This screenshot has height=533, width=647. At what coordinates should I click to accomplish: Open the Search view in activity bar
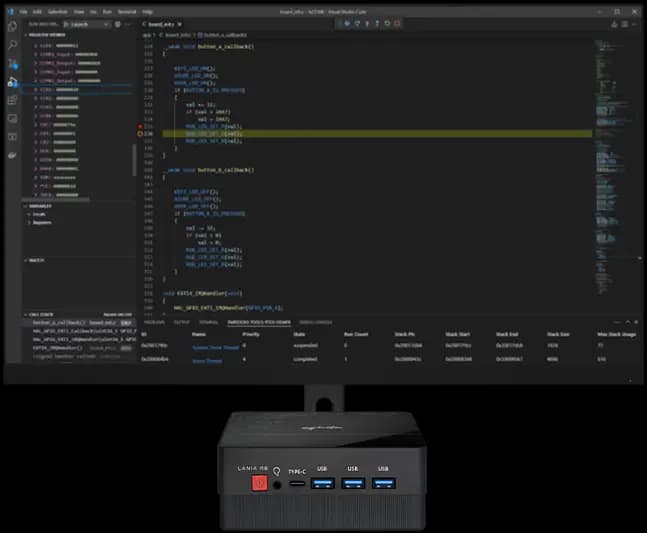[x=12, y=45]
